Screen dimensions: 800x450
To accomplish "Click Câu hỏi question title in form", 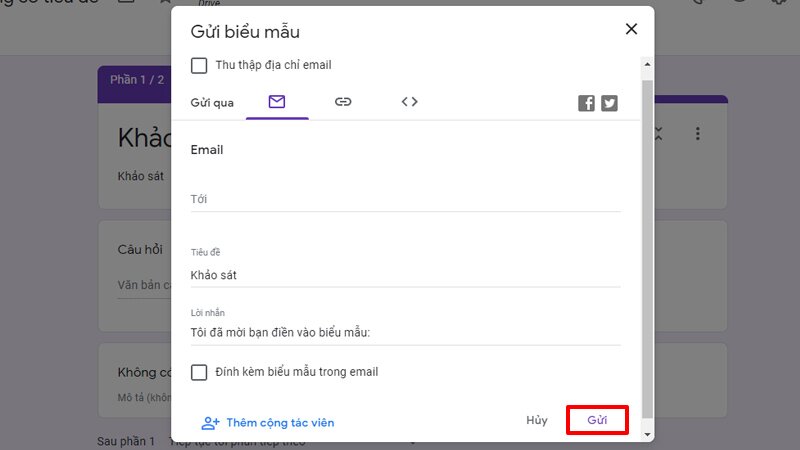I will click(x=140, y=249).
